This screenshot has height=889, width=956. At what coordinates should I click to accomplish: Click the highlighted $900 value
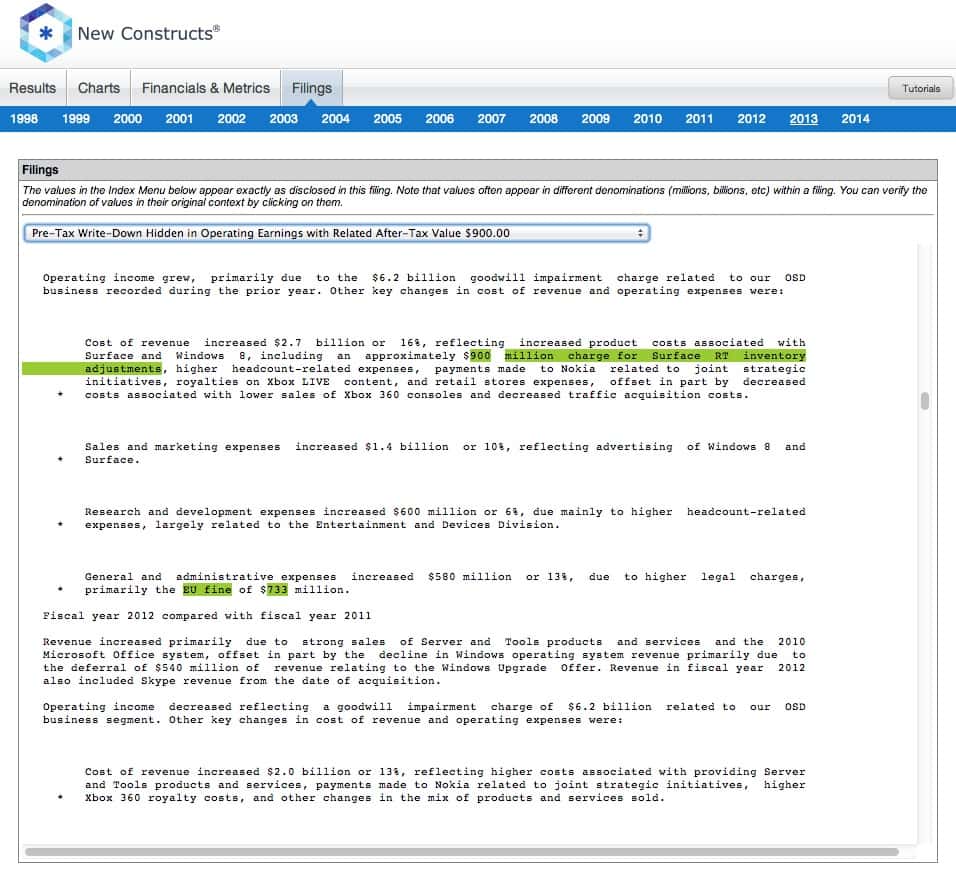pos(480,356)
